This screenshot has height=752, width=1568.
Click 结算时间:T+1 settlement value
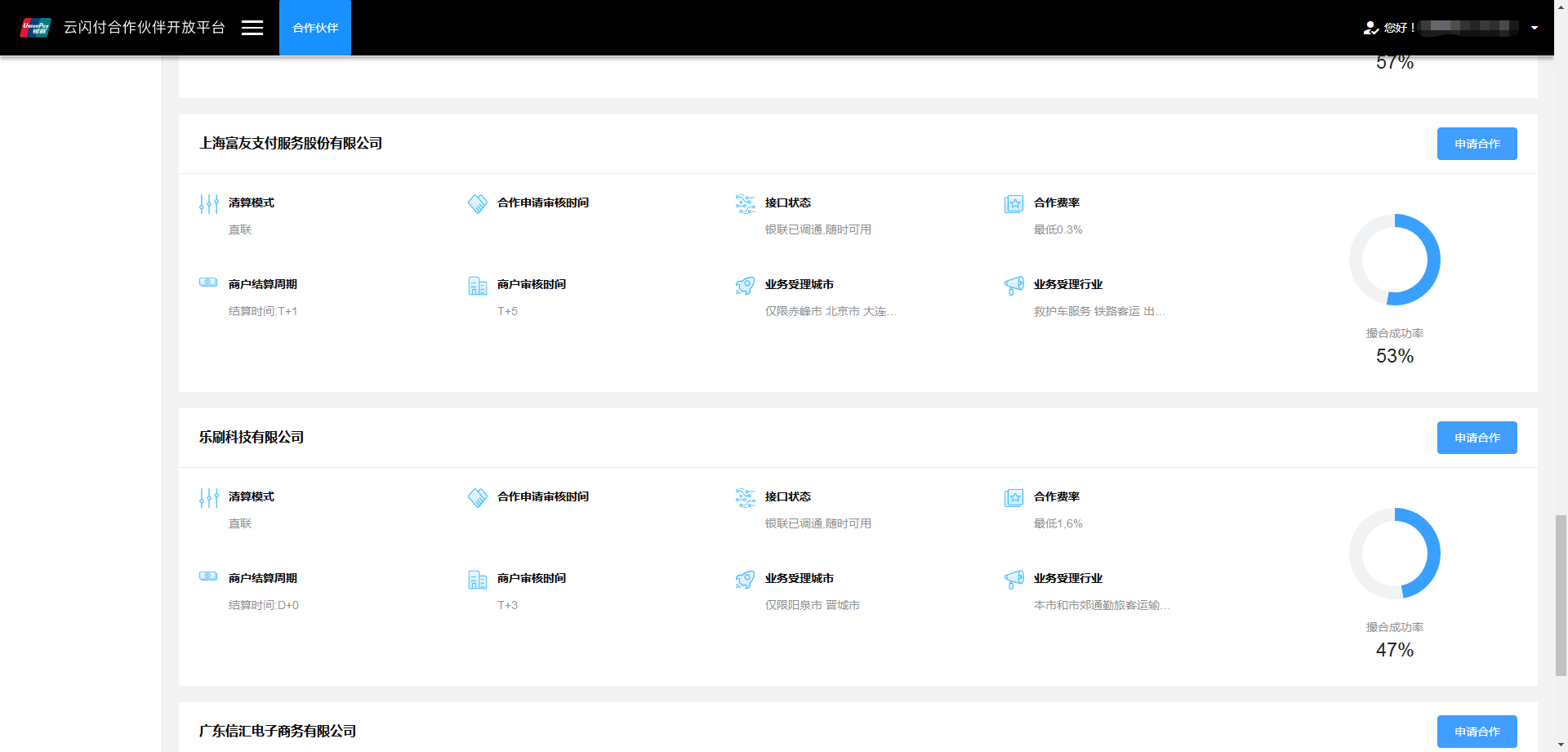(x=263, y=311)
